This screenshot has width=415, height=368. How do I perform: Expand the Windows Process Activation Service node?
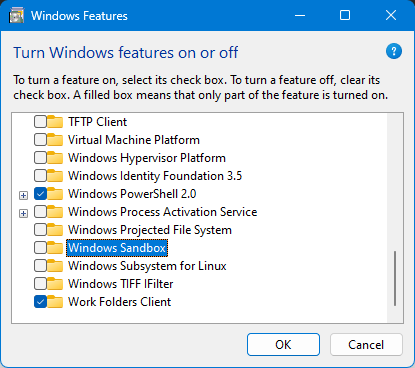point(23,213)
